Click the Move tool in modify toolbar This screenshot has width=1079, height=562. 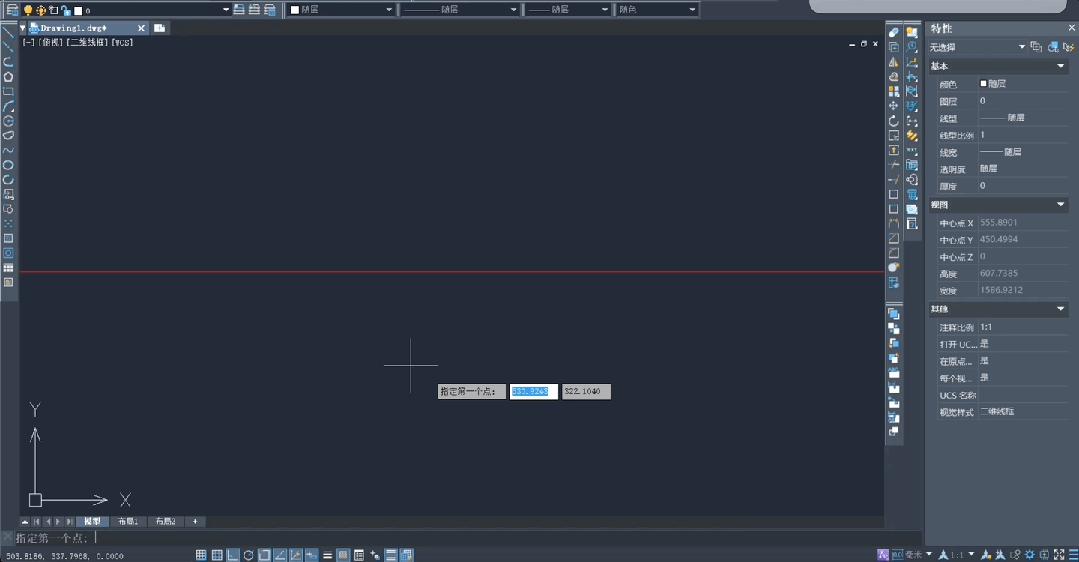pyautogui.click(x=894, y=106)
